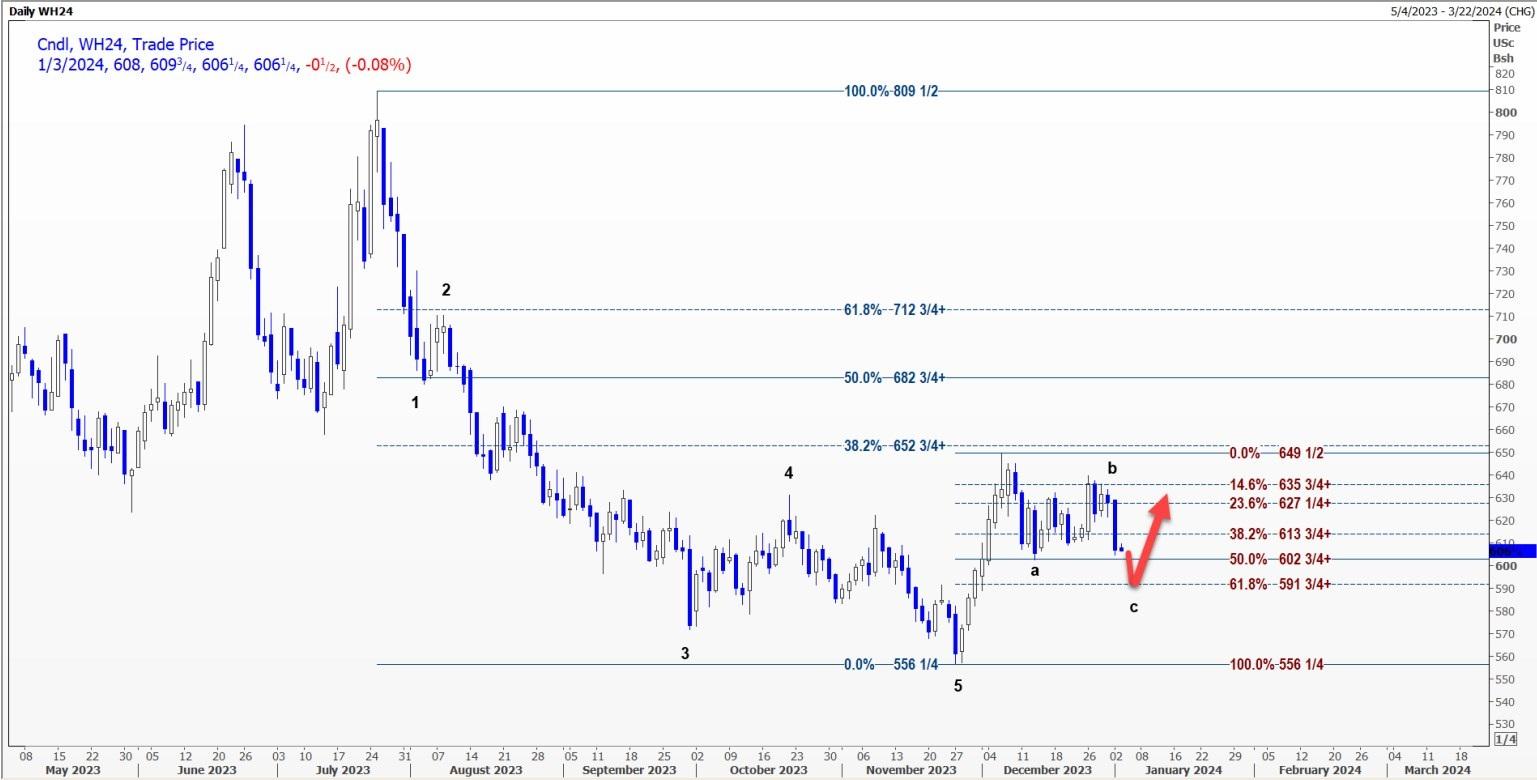Click the "50.0% 682 3/4+" retracement label

(895, 378)
